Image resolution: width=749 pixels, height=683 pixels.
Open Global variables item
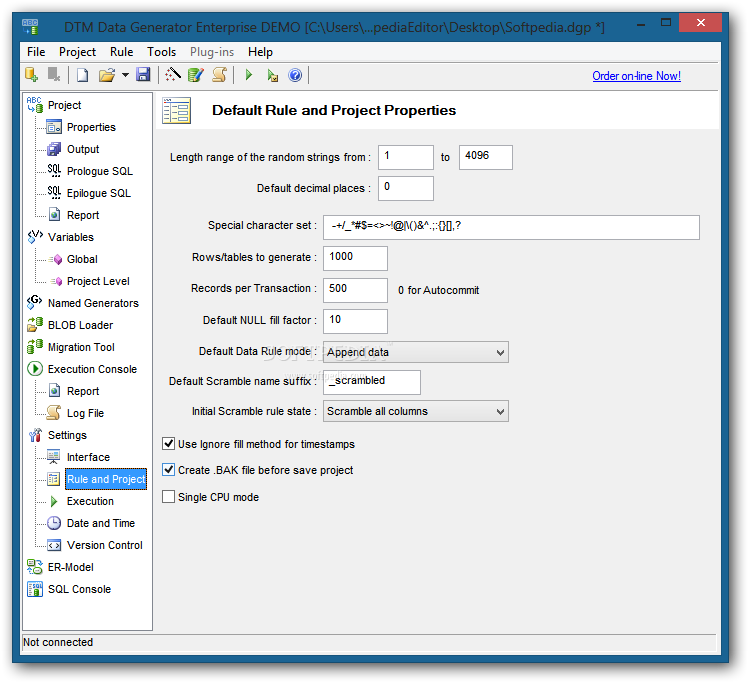pos(82,259)
